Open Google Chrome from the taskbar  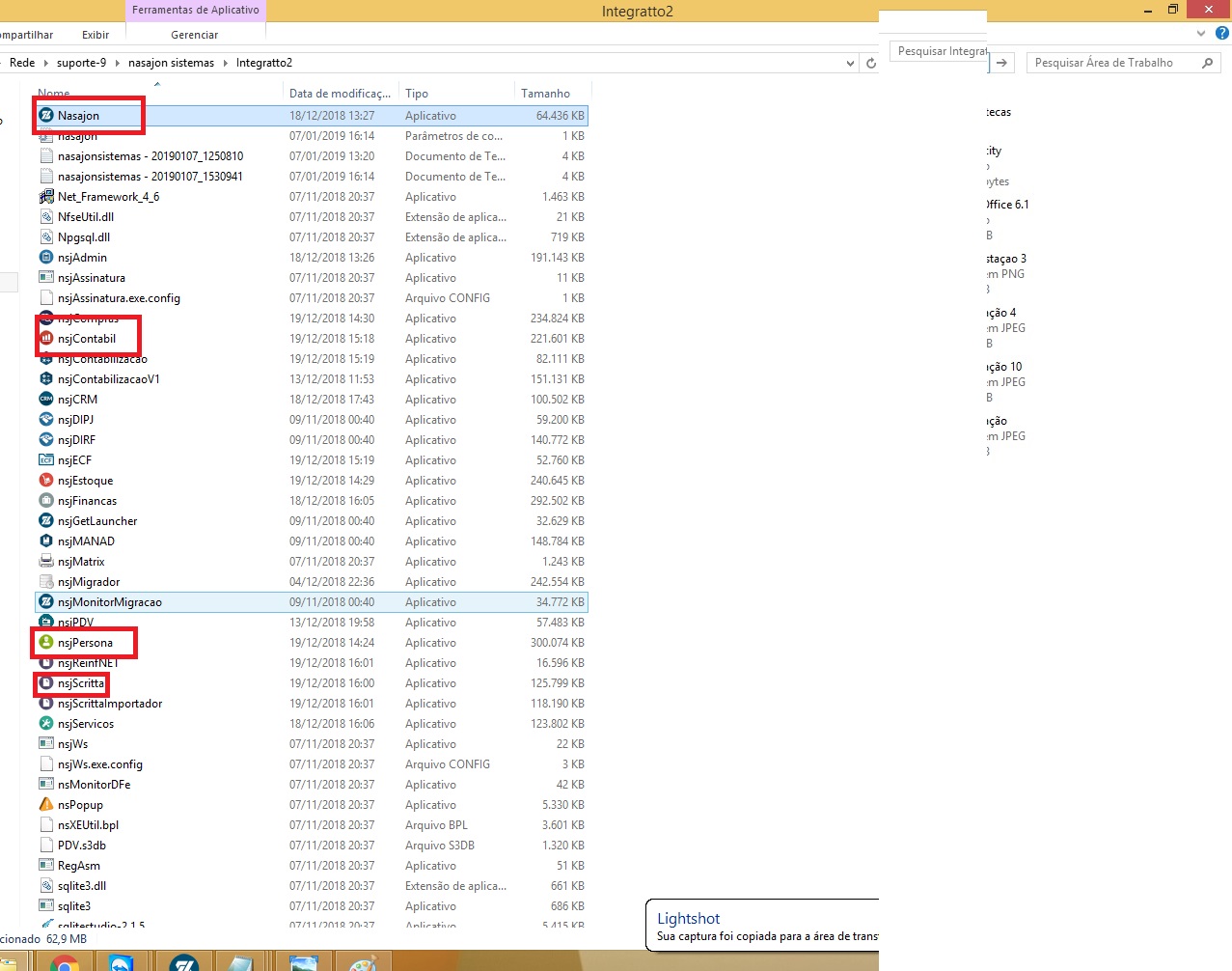pyautogui.click(x=65, y=963)
